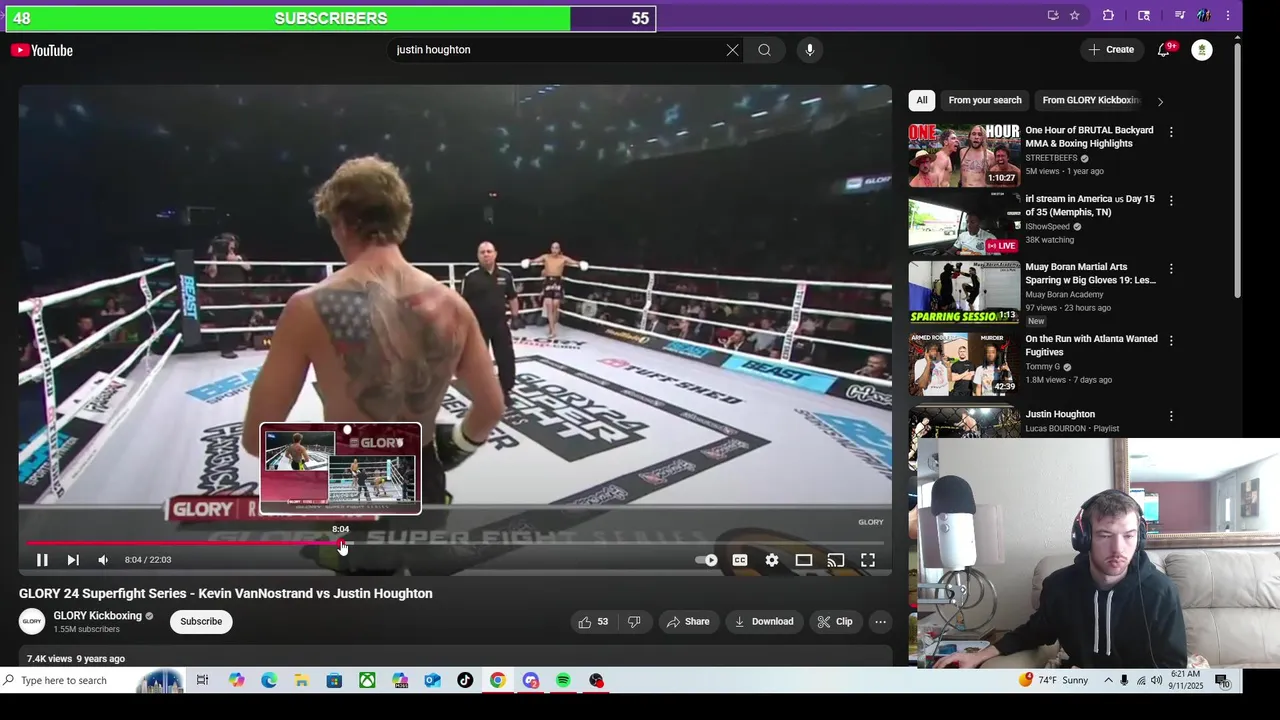
Task: Open Spotify from taskbar
Action: (563, 681)
